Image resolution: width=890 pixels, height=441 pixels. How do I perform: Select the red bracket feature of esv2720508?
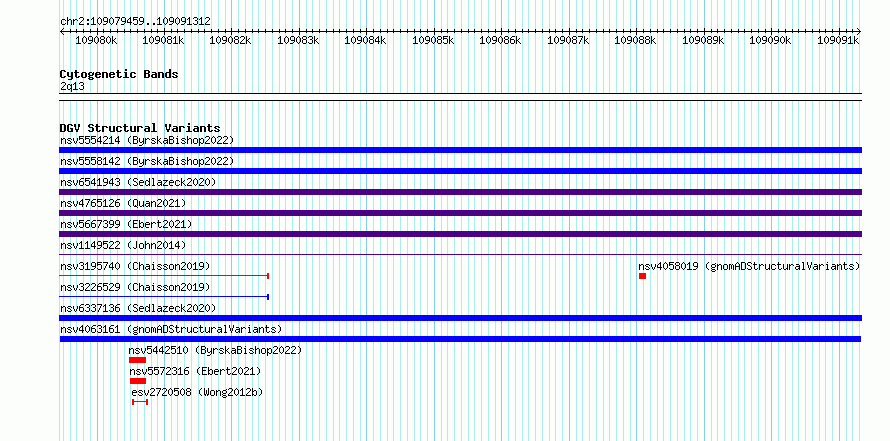pyautogui.click(x=140, y=402)
